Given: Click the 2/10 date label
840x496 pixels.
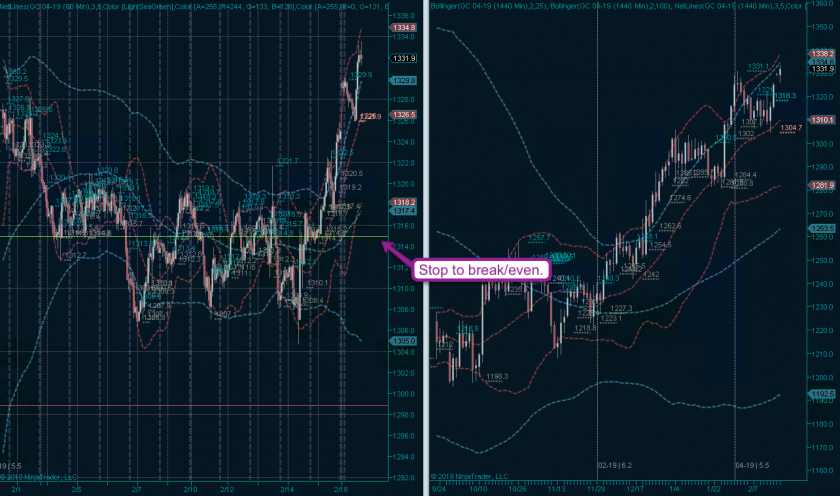Looking at the screenshot, I should pyautogui.click(x=191, y=490).
